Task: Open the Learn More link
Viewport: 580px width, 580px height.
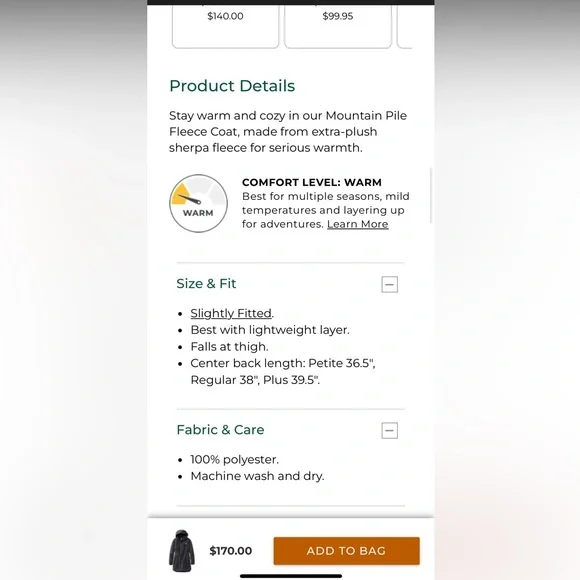Action: click(358, 224)
